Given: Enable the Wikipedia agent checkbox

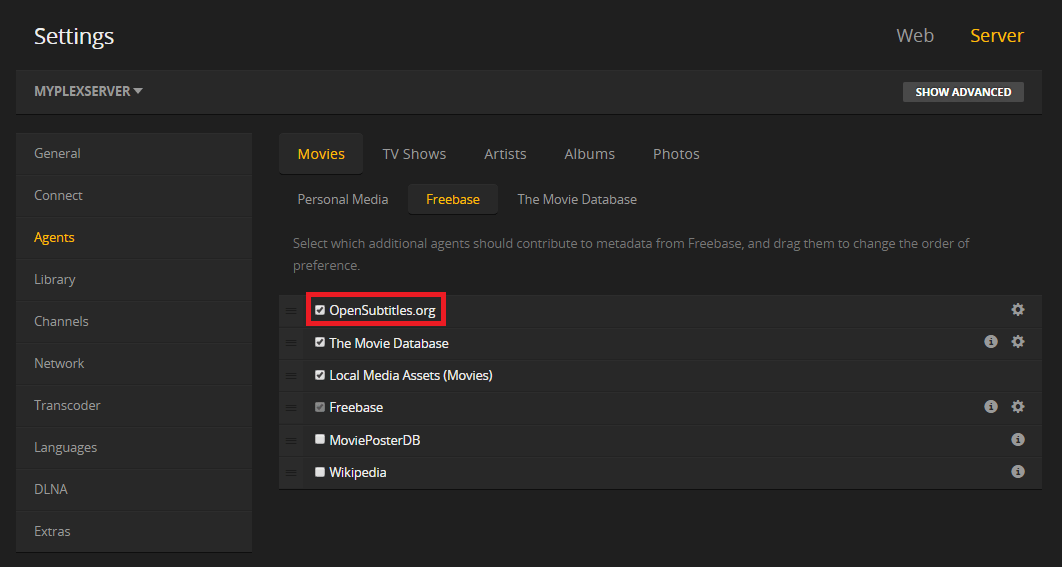Looking at the screenshot, I should click(x=320, y=471).
